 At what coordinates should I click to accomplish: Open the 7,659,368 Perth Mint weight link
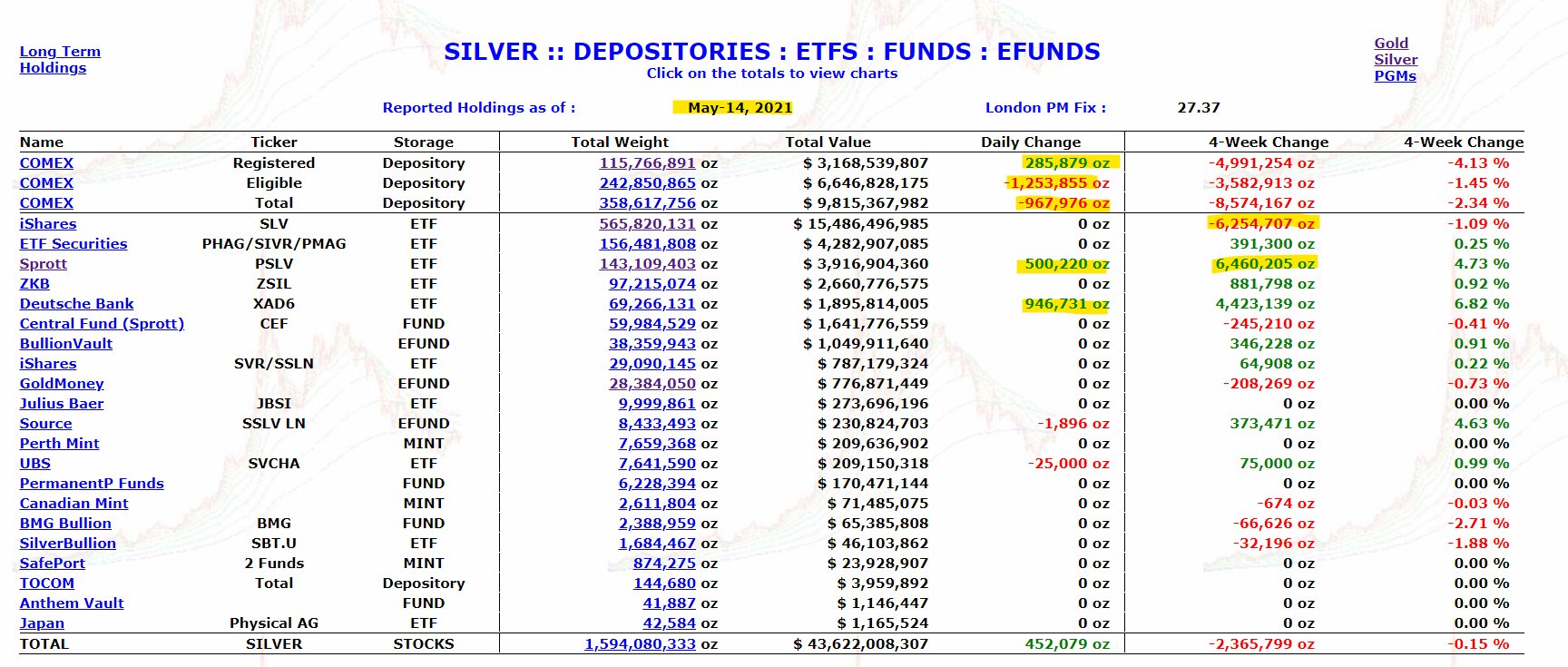(x=657, y=443)
